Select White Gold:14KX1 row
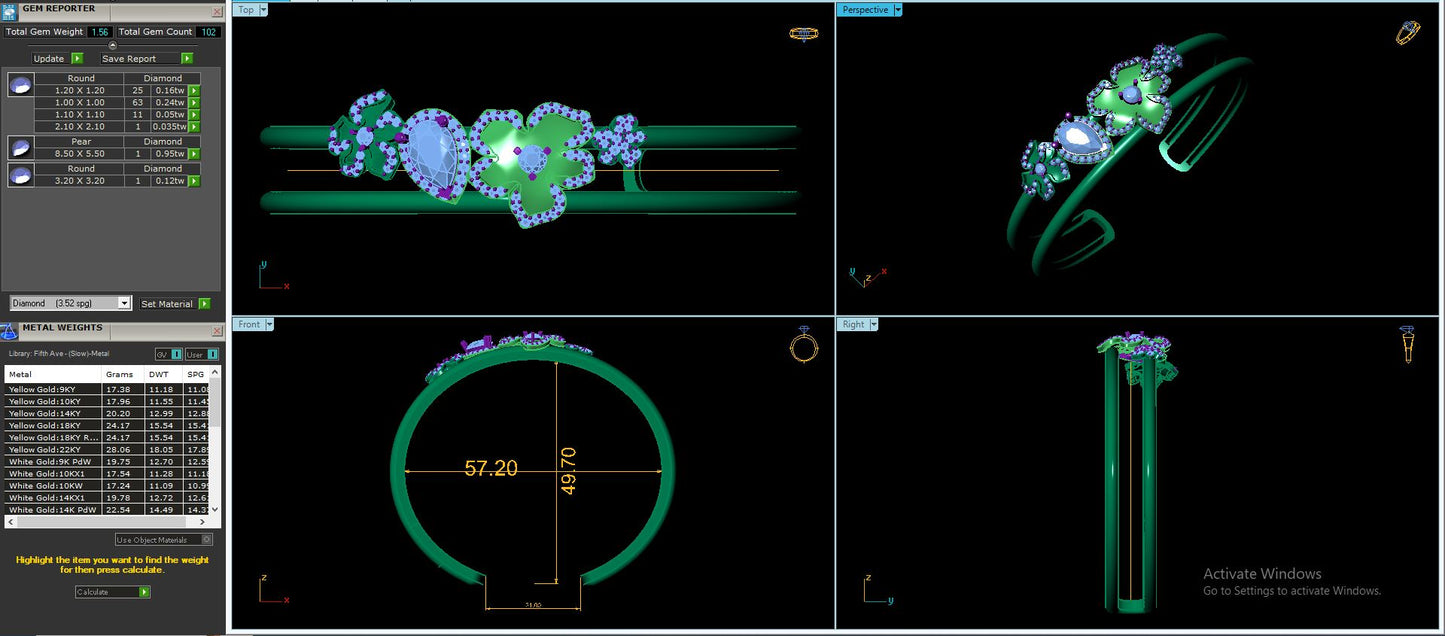Screen dimensions: 1445x636 coord(107,498)
